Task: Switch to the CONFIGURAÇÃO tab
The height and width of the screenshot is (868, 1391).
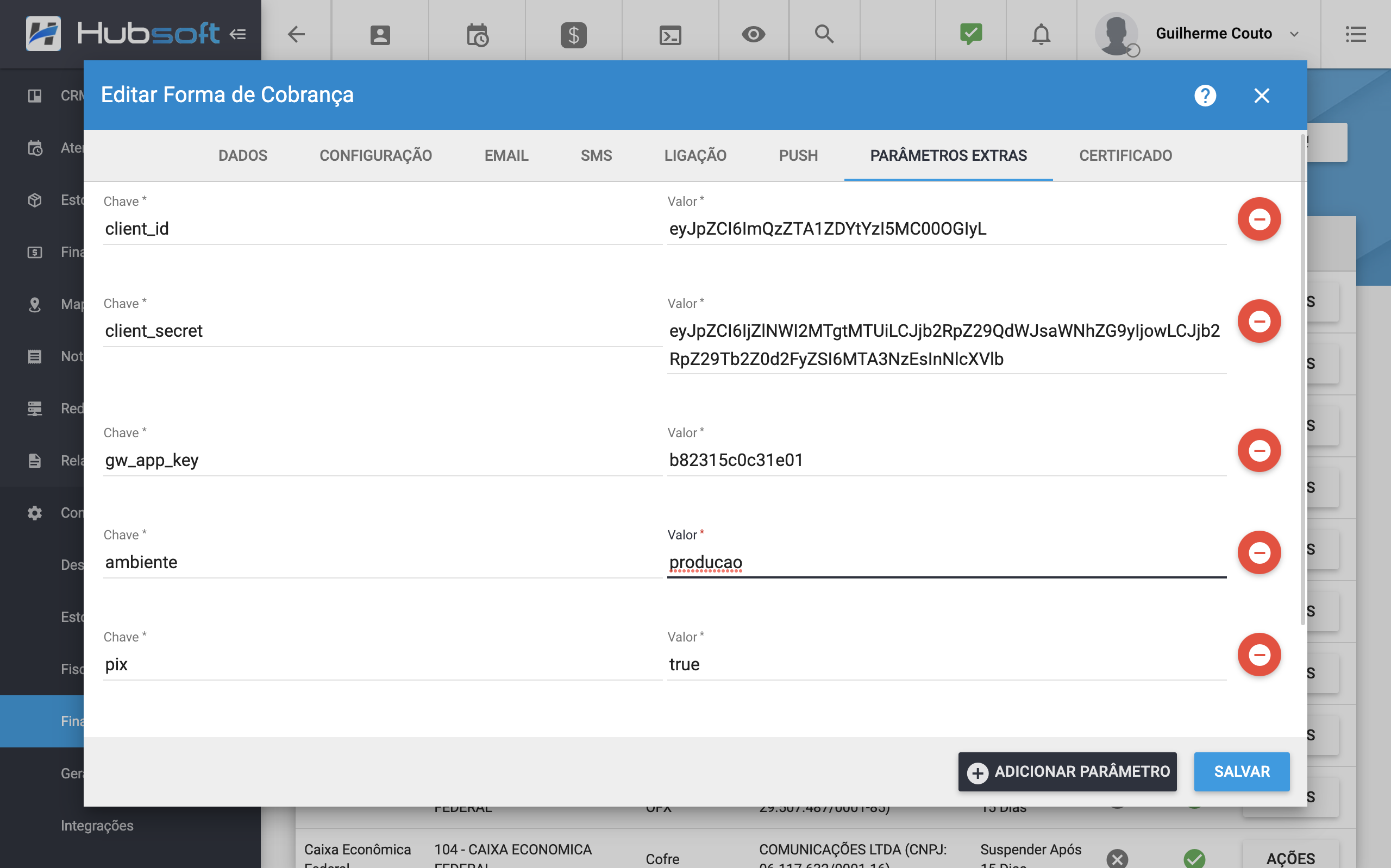Action: [x=375, y=155]
